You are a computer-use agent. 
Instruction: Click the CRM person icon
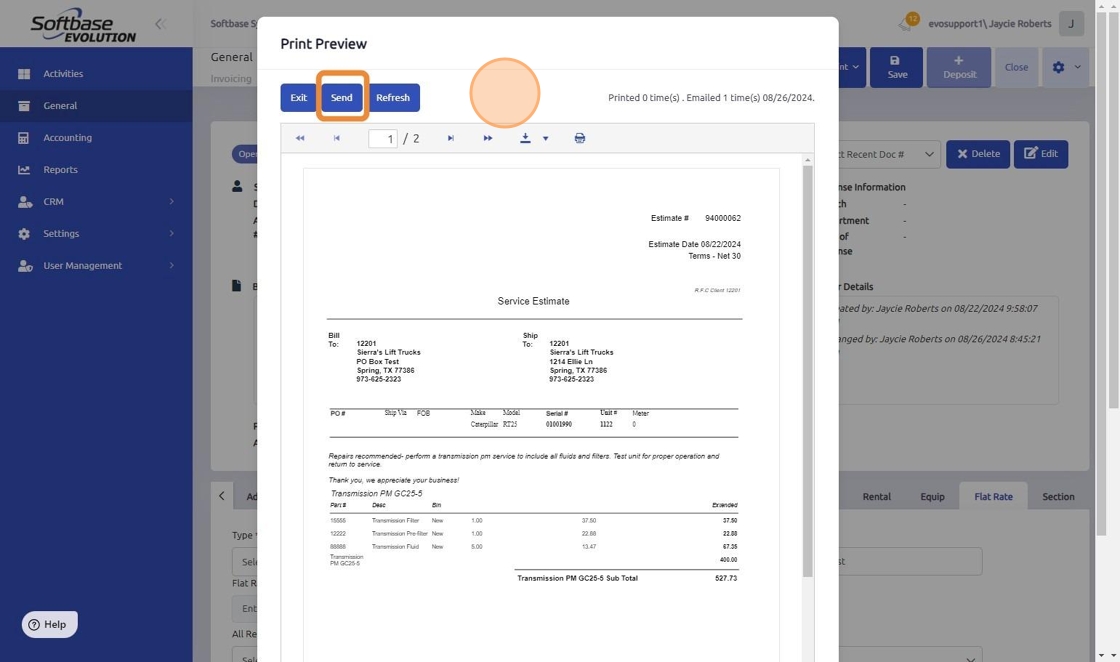coord(25,201)
